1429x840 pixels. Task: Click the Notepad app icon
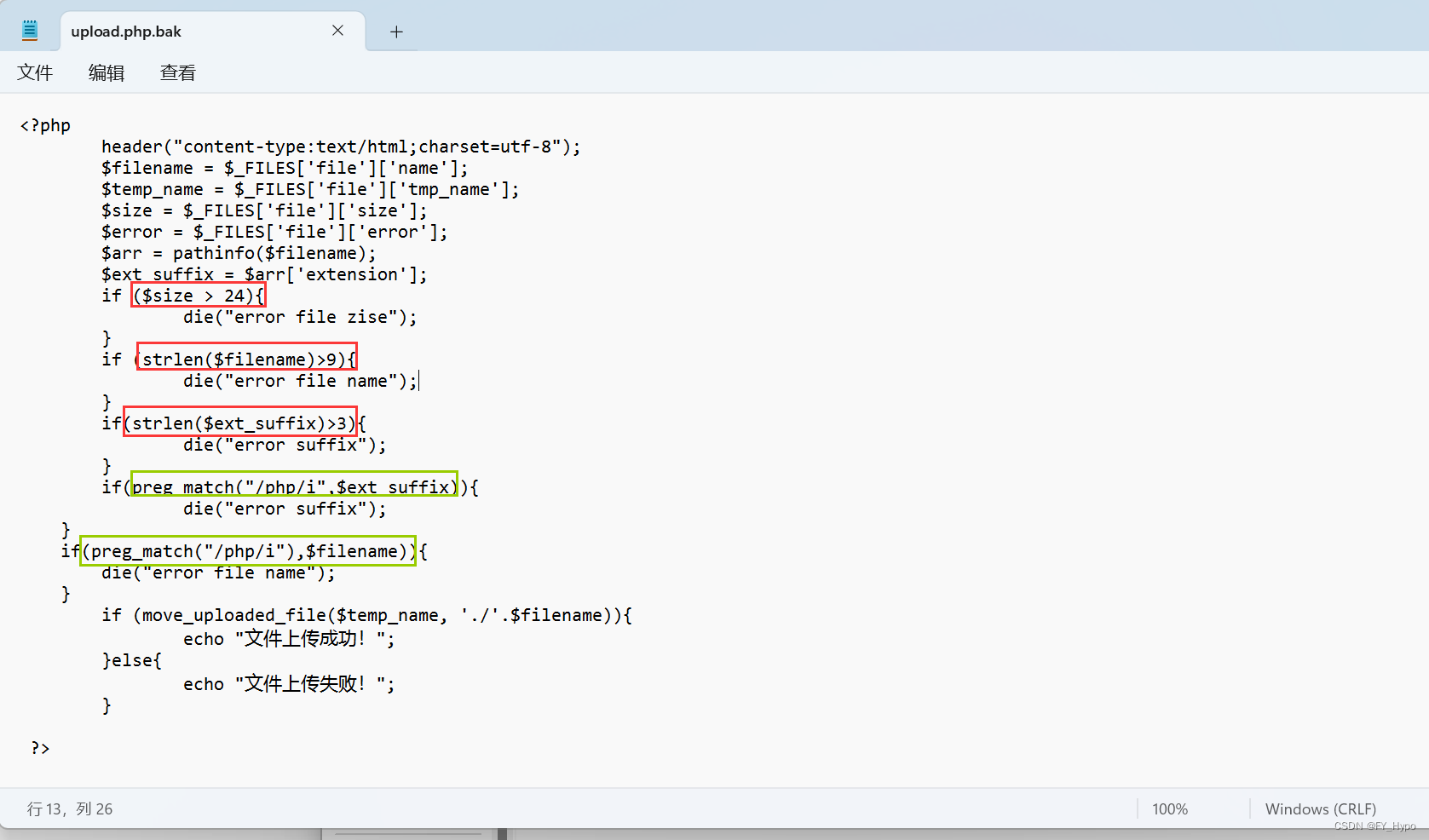tap(30, 31)
